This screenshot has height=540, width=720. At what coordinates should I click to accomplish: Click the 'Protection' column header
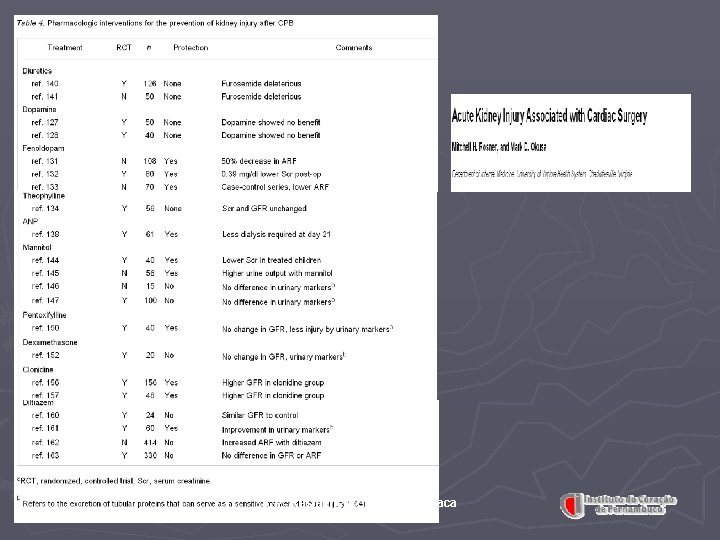(x=191, y=47)
